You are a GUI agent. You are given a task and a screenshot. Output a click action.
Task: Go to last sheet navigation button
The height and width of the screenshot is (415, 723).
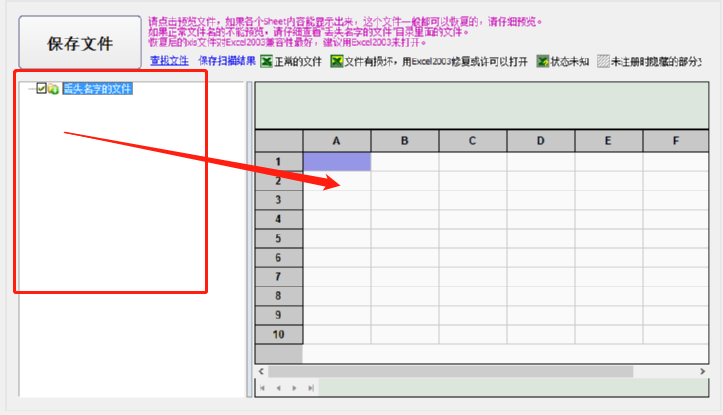click(311, 388)
